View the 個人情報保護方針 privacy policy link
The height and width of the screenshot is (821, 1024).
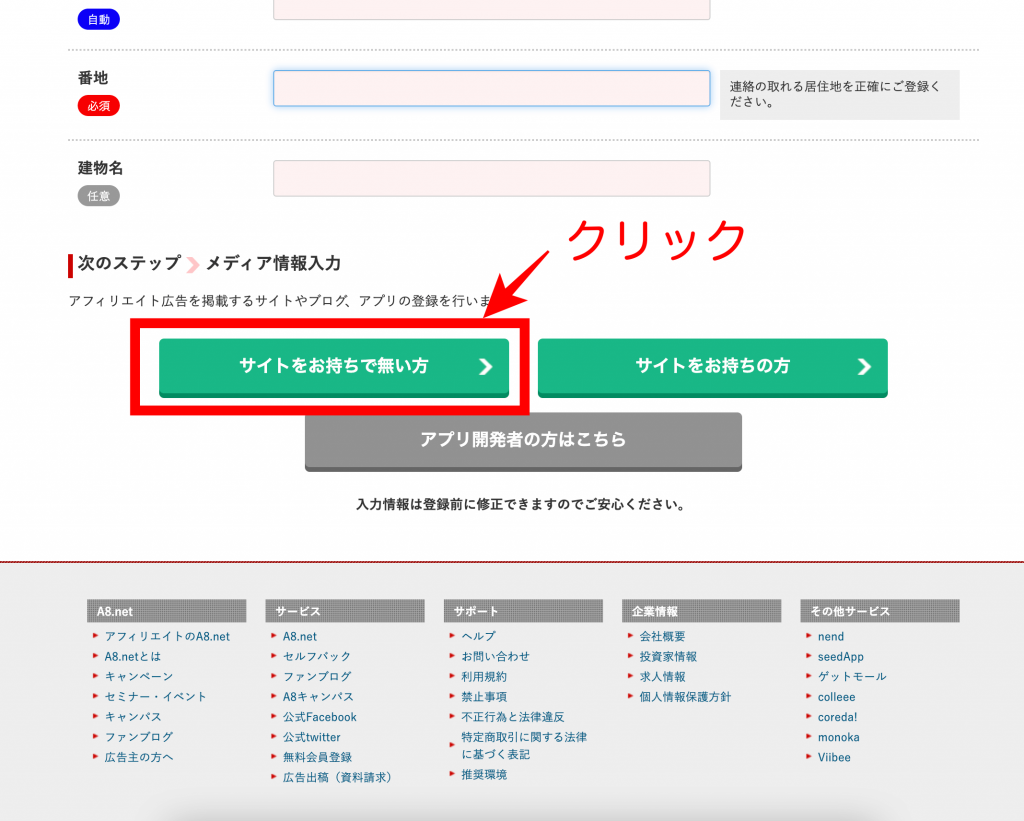tap(685, 696)
